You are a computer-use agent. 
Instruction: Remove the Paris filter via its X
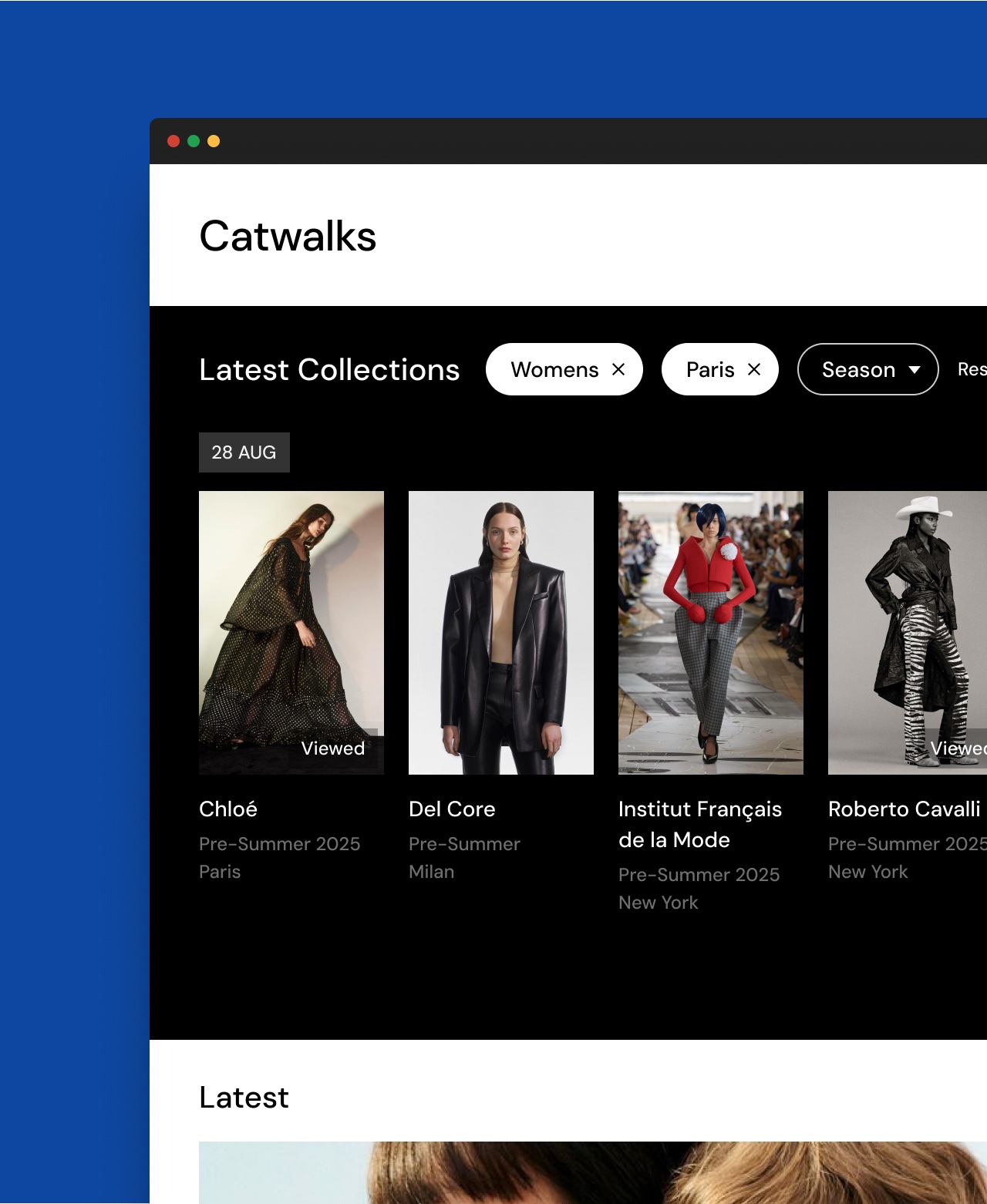(754, 369)
